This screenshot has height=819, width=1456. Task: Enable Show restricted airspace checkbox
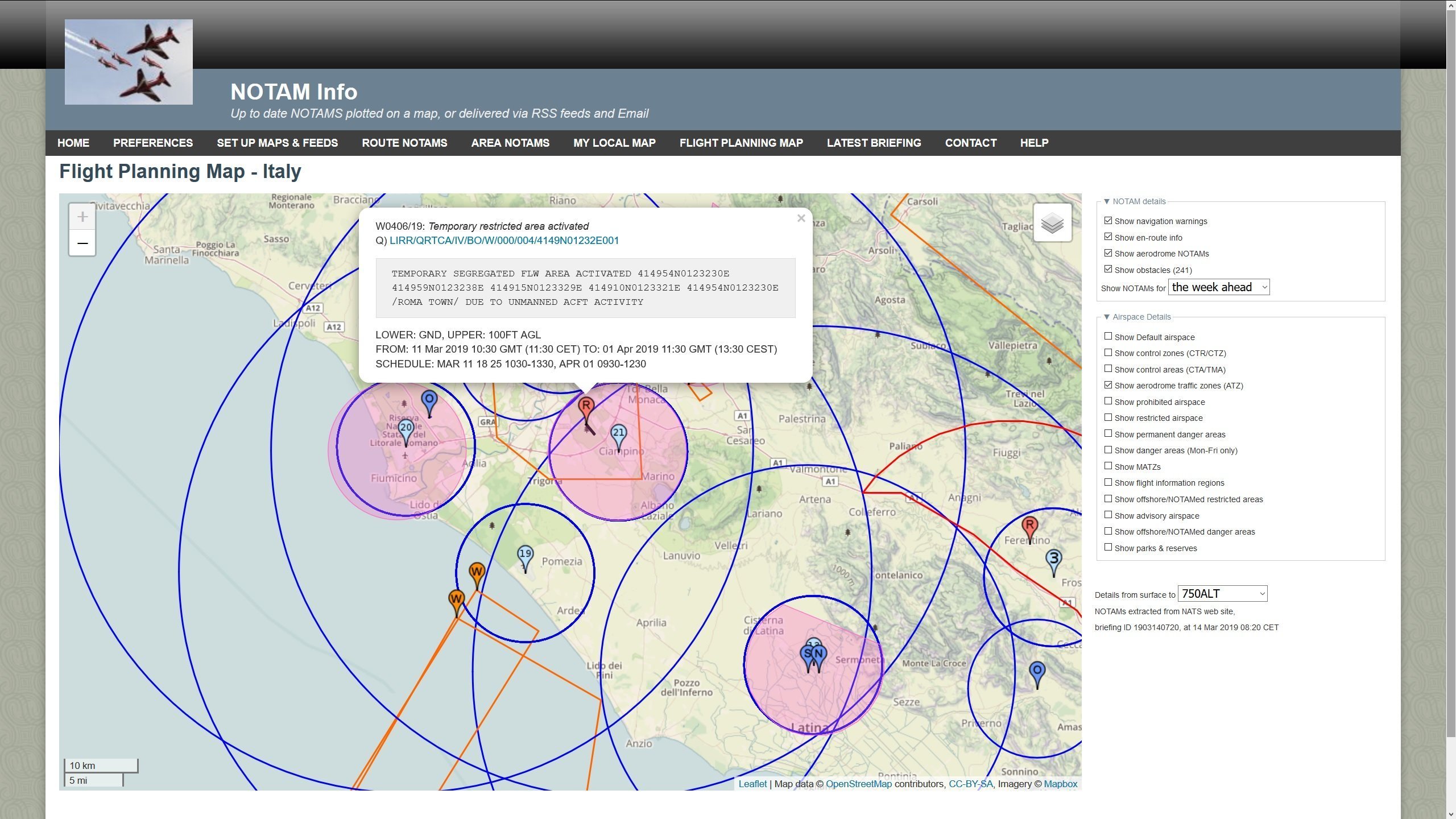(x=1108, y=417)
